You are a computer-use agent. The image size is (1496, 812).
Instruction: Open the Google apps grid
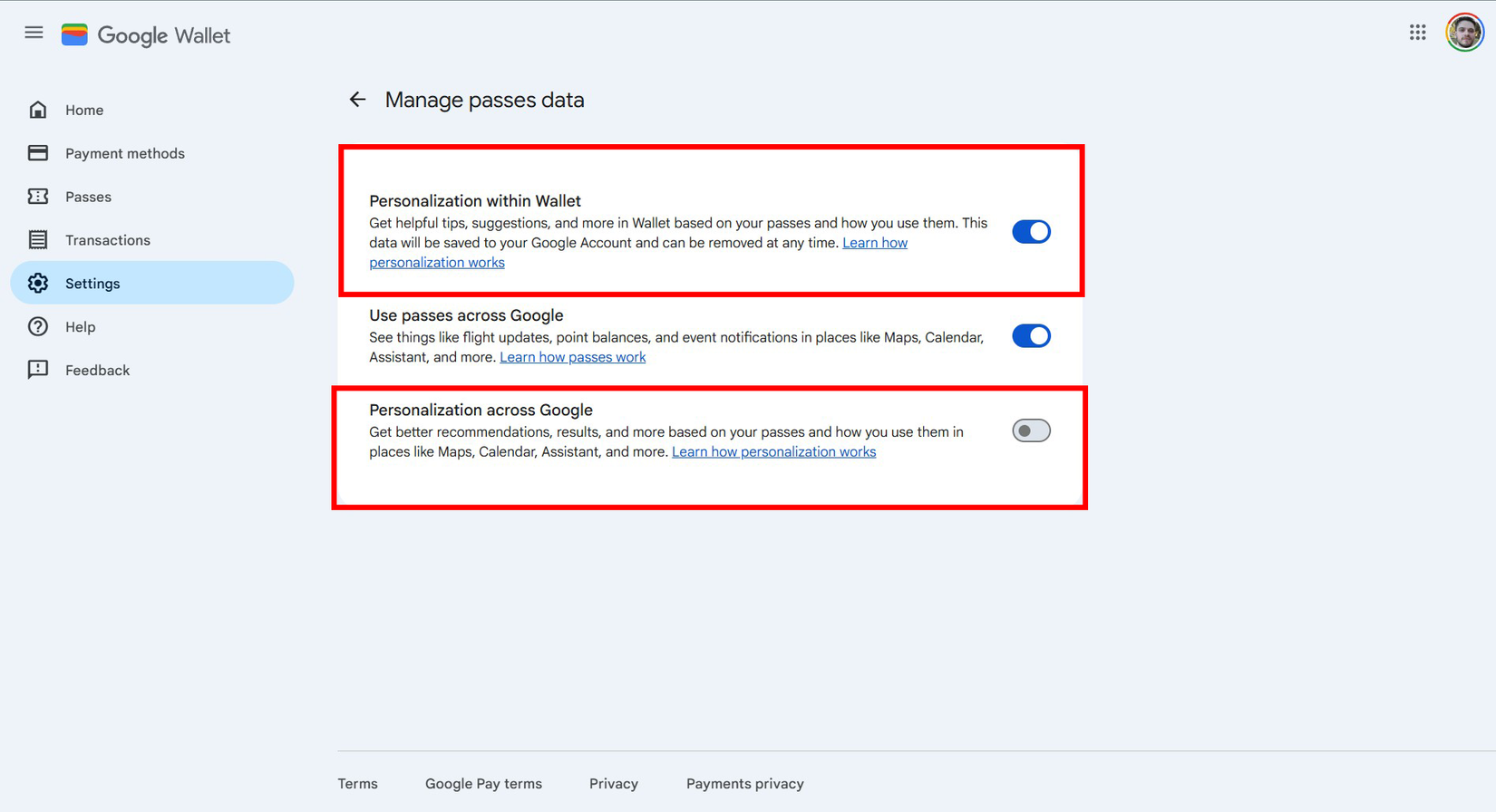[1417, 33]
